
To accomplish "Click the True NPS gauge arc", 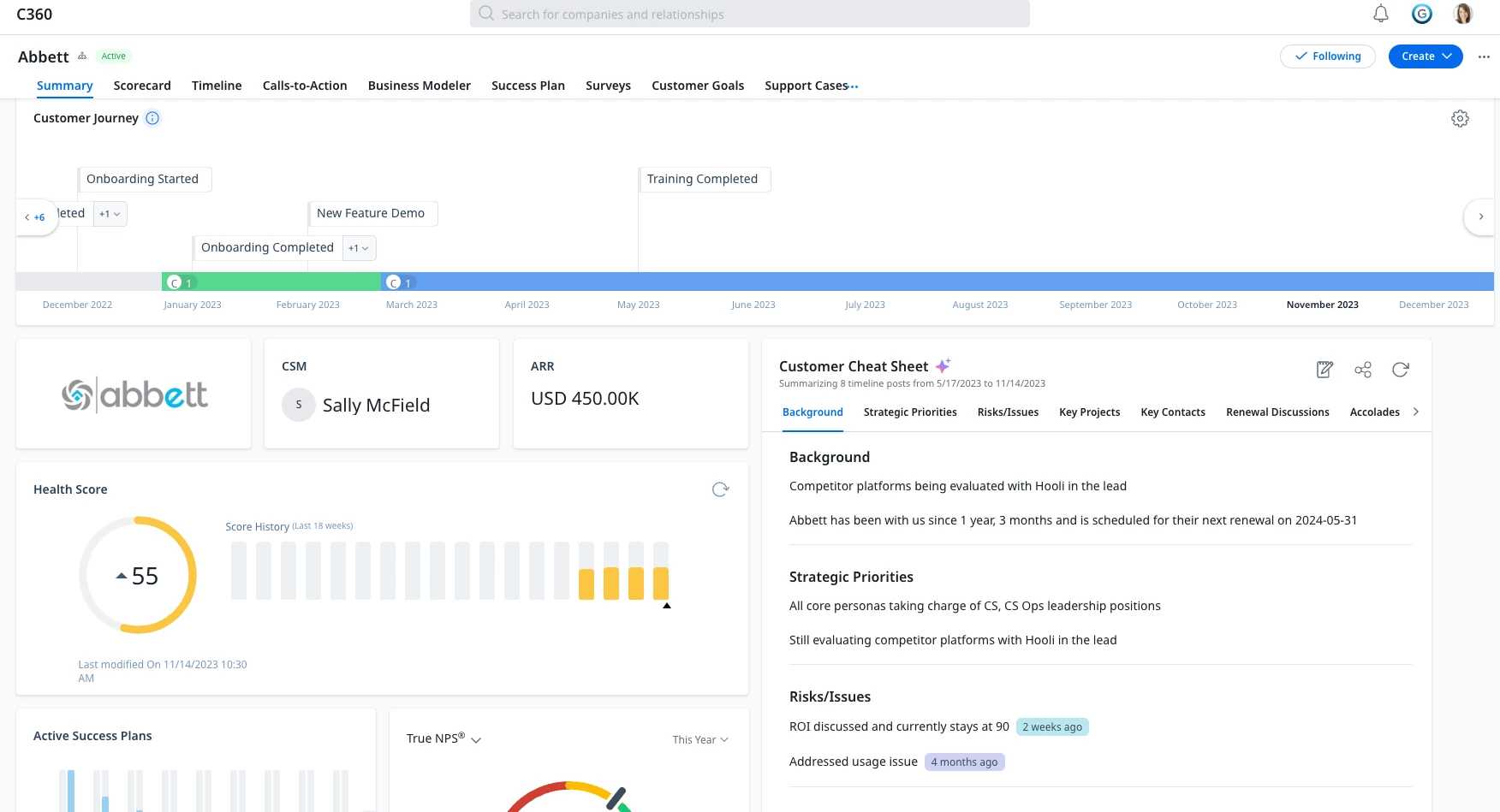I will coord(568,796).
